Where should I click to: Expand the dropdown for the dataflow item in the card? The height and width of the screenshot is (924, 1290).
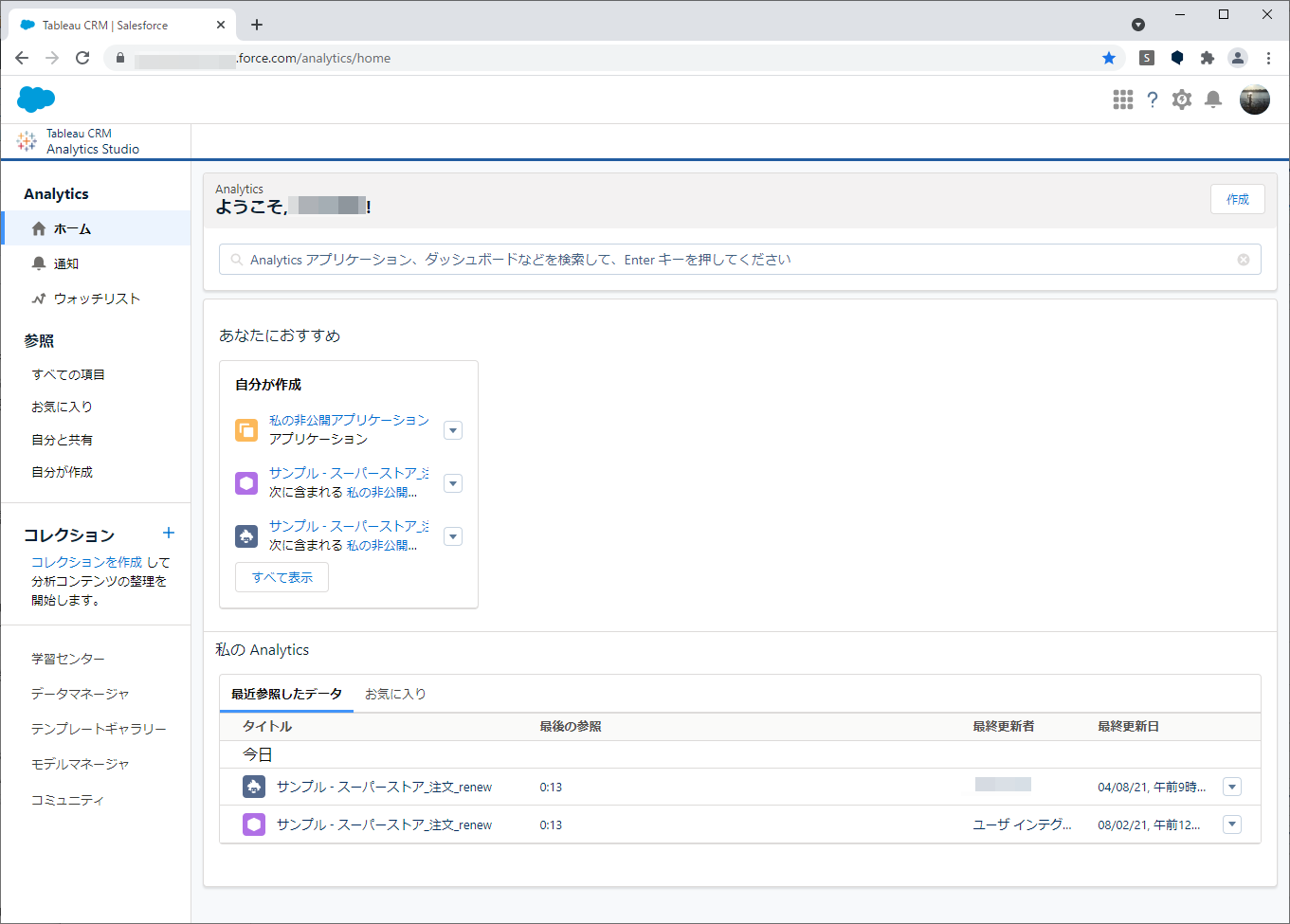(453, 536)
